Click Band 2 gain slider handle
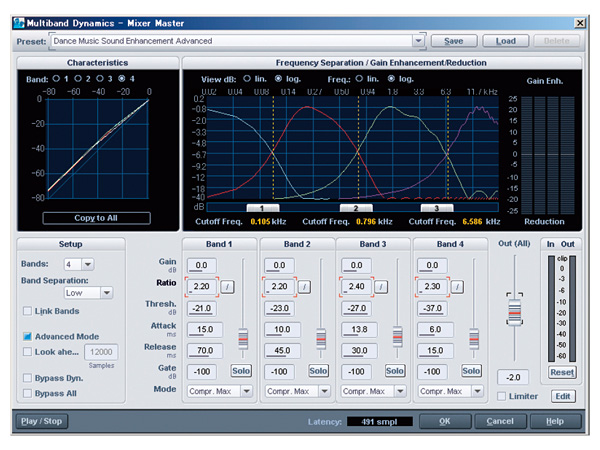 (x=321, y=339)
